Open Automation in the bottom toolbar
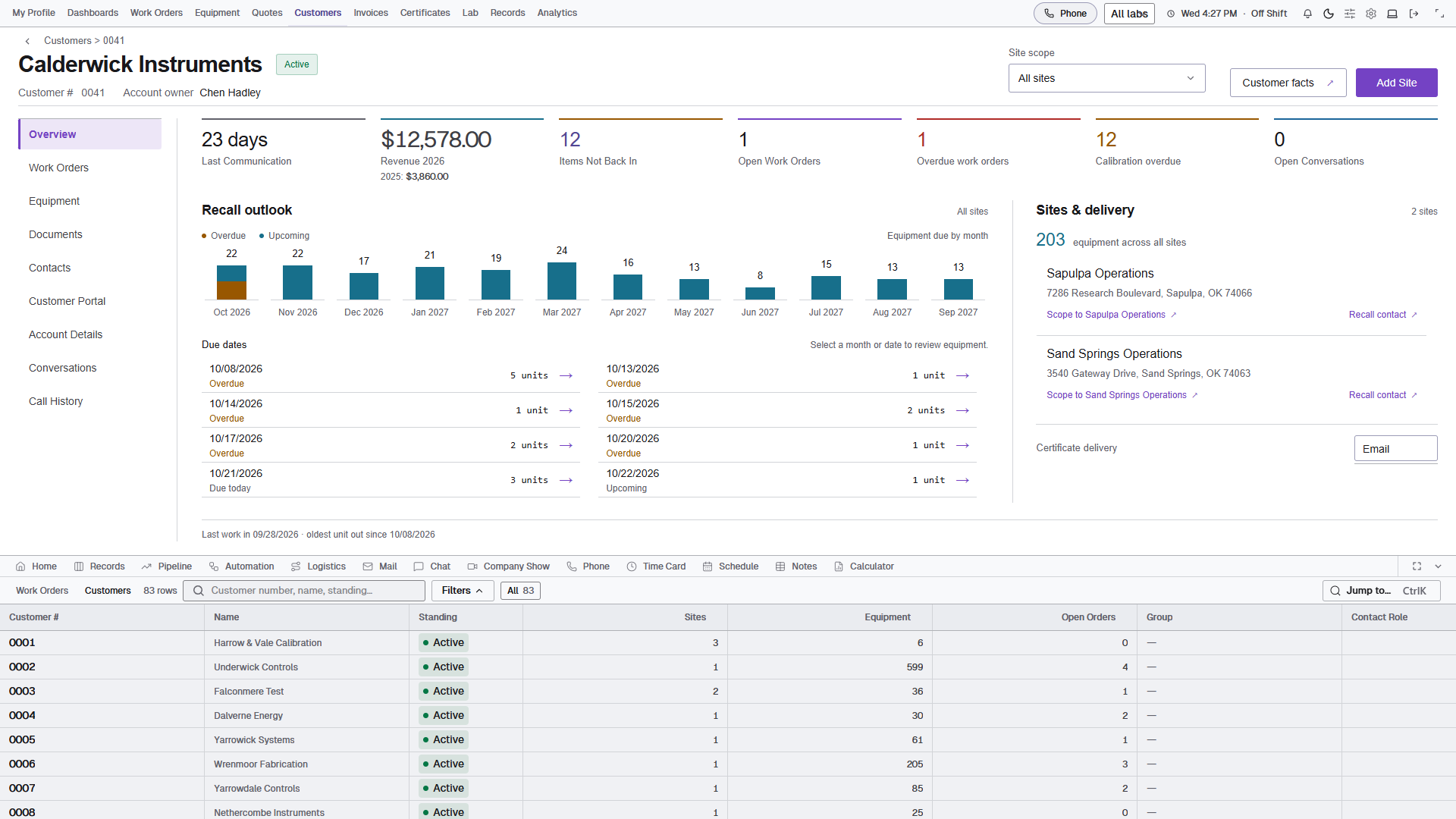This screenshot has width=1456, height=819. 241,566
